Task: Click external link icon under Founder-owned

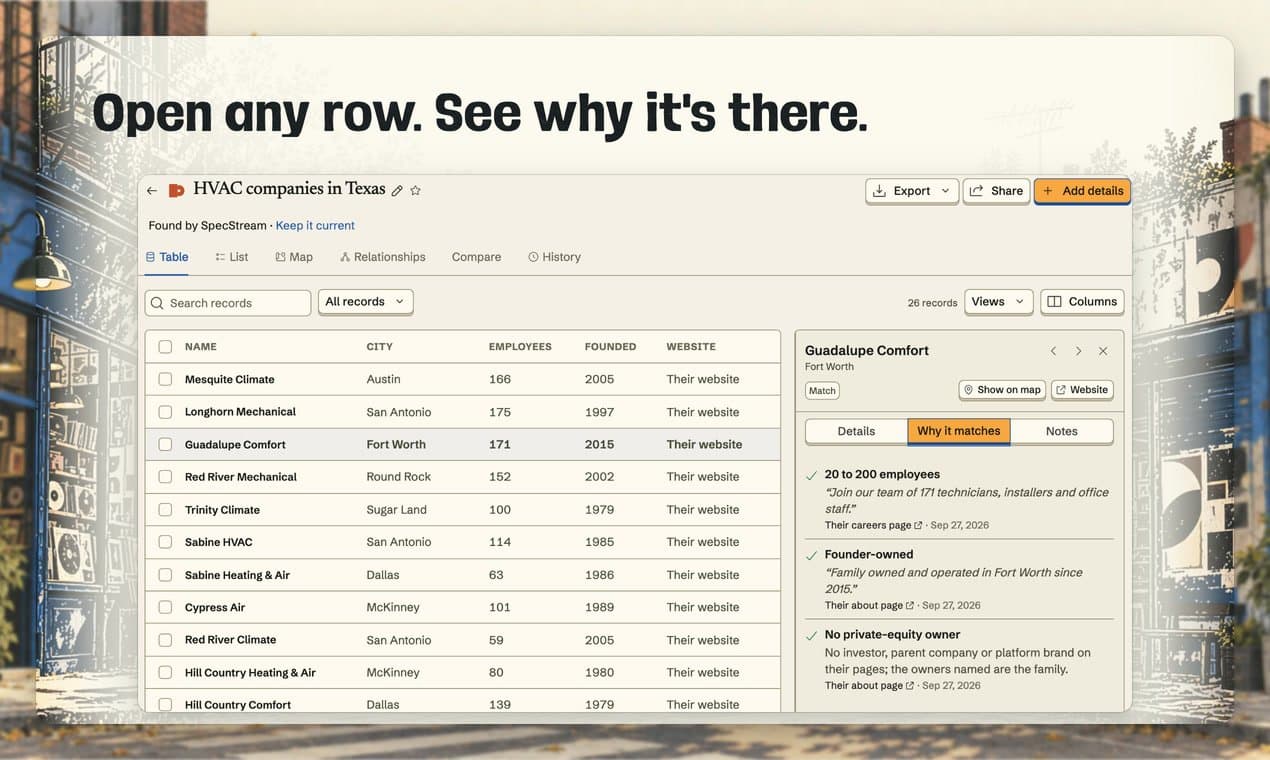Action: click(x=910, y=605)
